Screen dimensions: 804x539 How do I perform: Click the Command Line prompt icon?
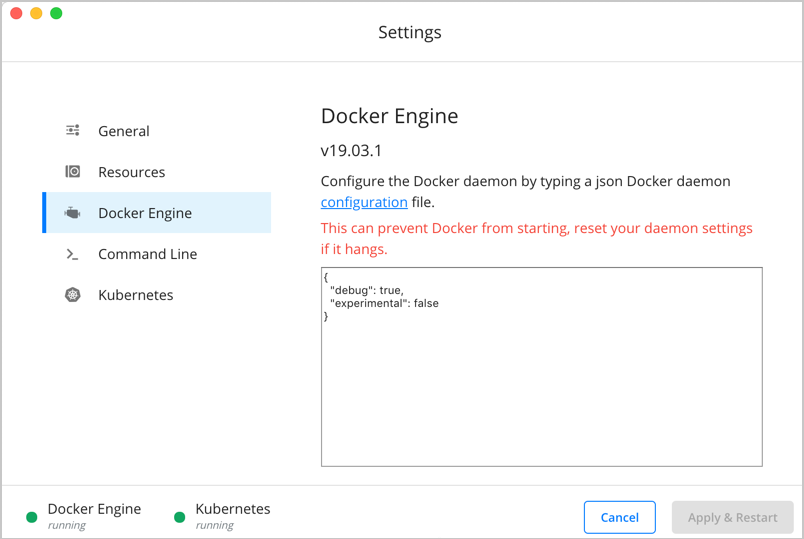pos(73,254)
